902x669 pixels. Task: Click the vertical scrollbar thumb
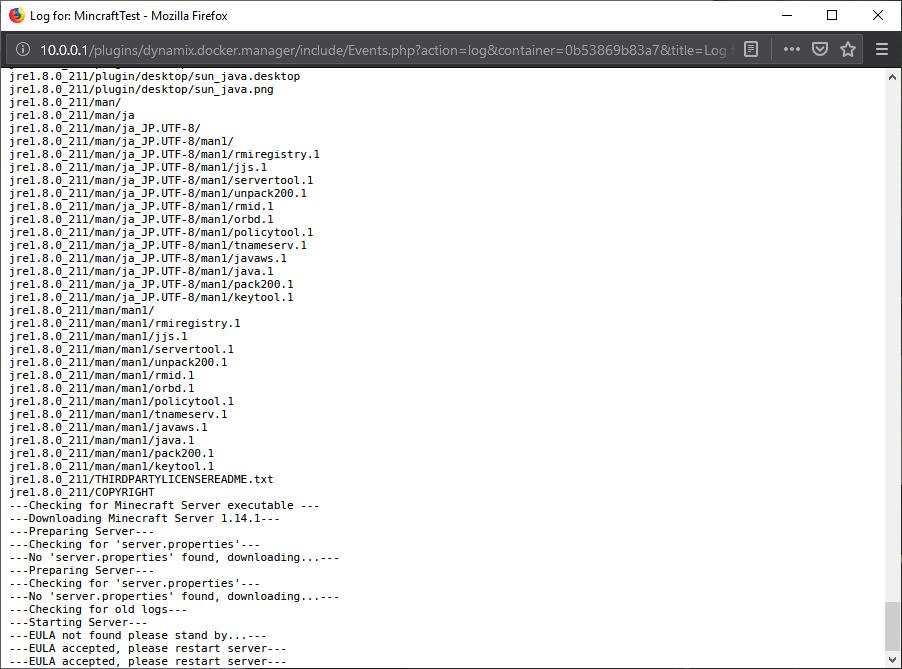pyautogui.click(x=892, y=626)
